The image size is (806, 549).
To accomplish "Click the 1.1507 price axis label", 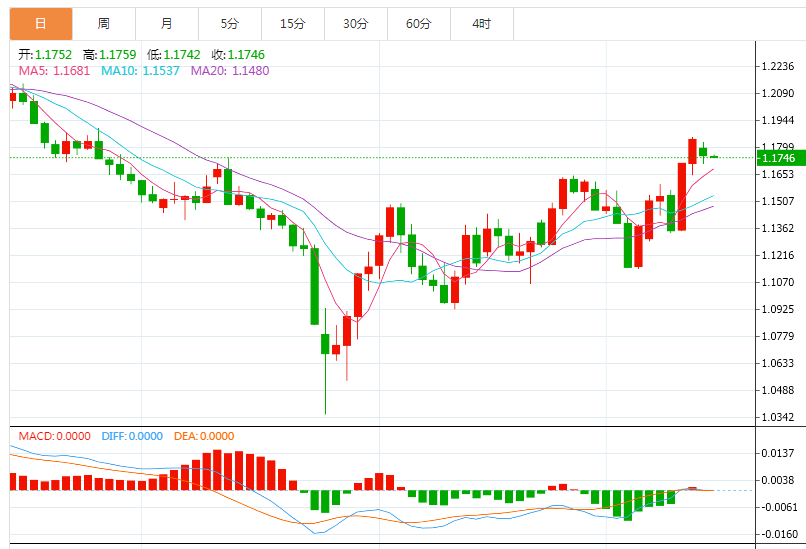I will [778, 201].
